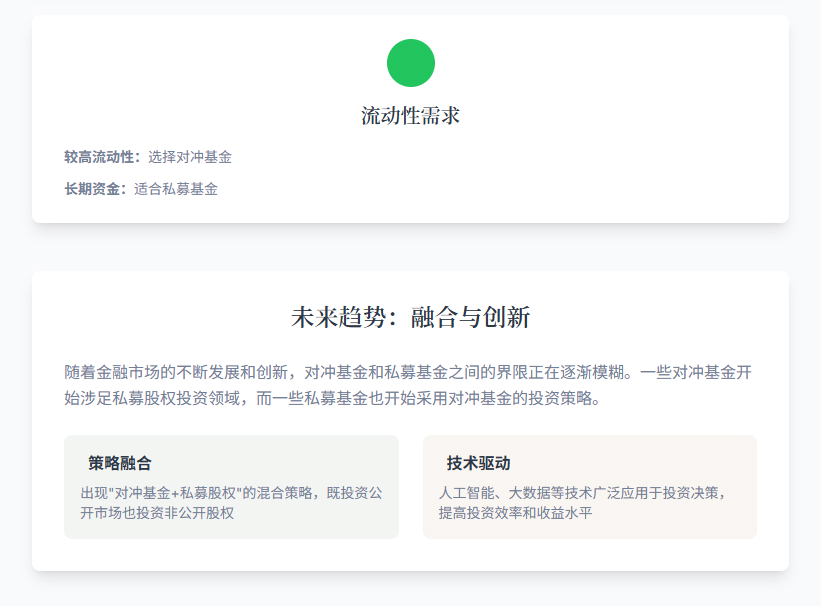The width and height of the screenshot is (821, 606).
Task: Click the 技术驱动 card title
Action: pyautogui.click(x=478, y=463)
